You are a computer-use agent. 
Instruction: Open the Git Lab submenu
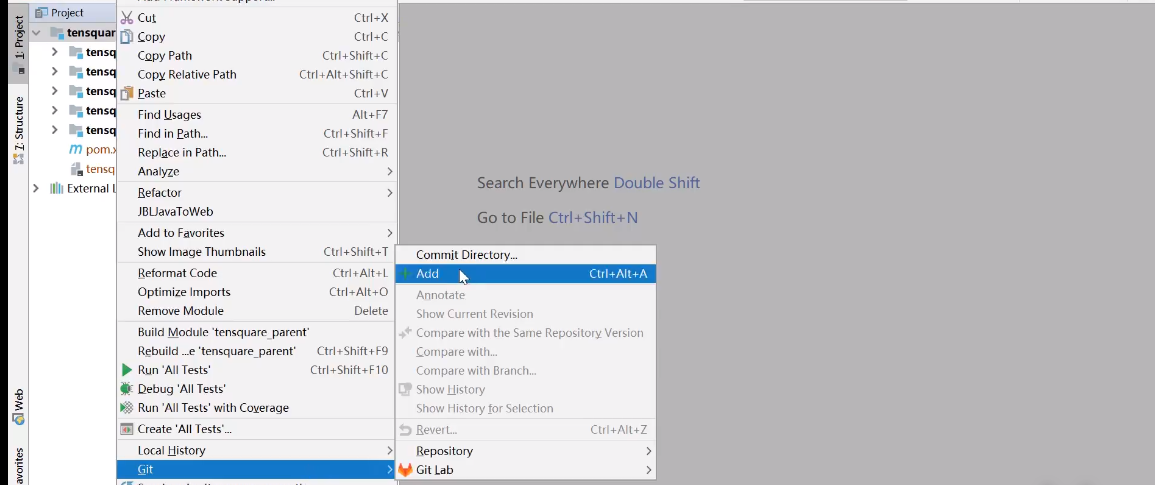(525, 470)
